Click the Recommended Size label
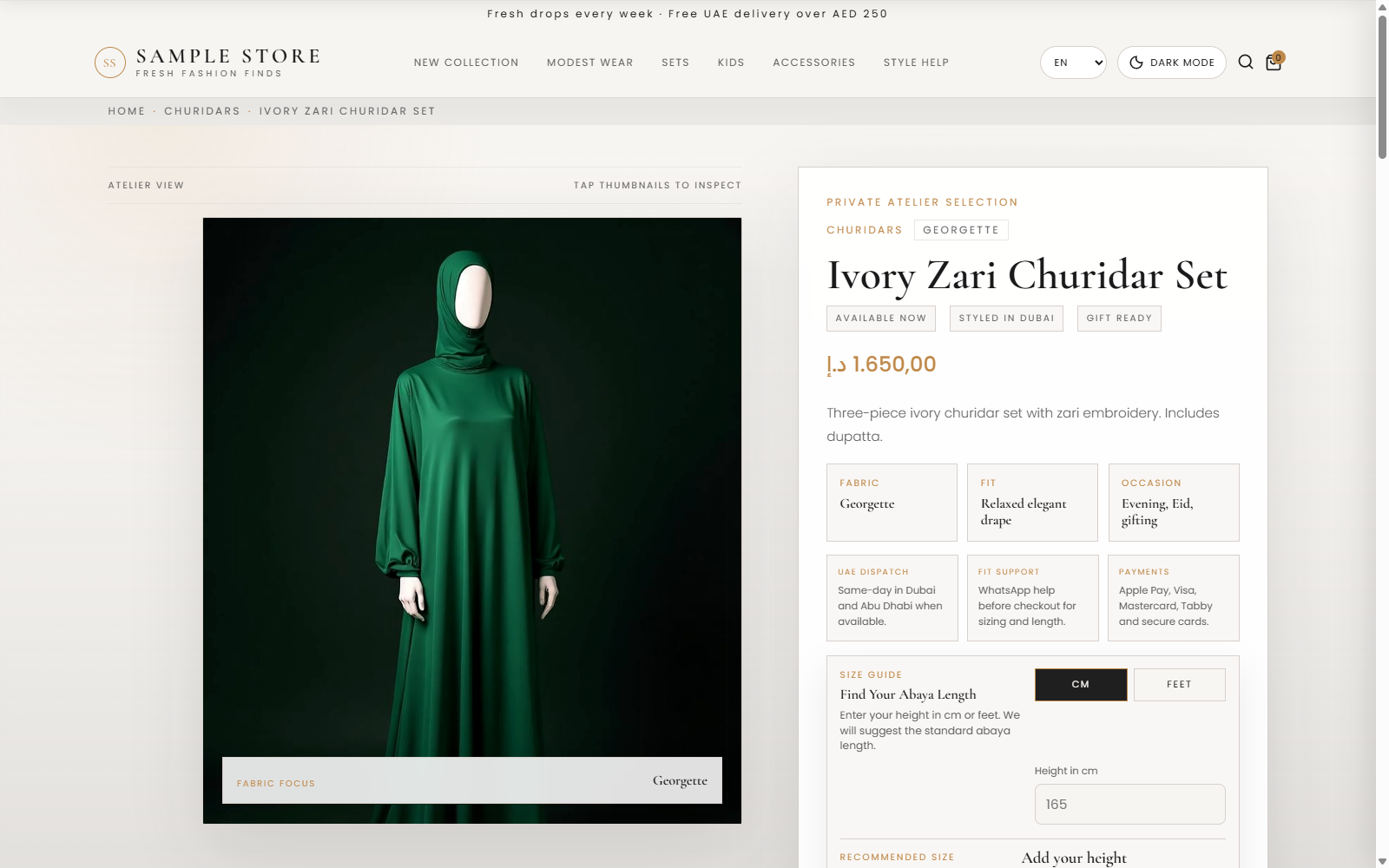1389x868 pixels. (897, 858)
